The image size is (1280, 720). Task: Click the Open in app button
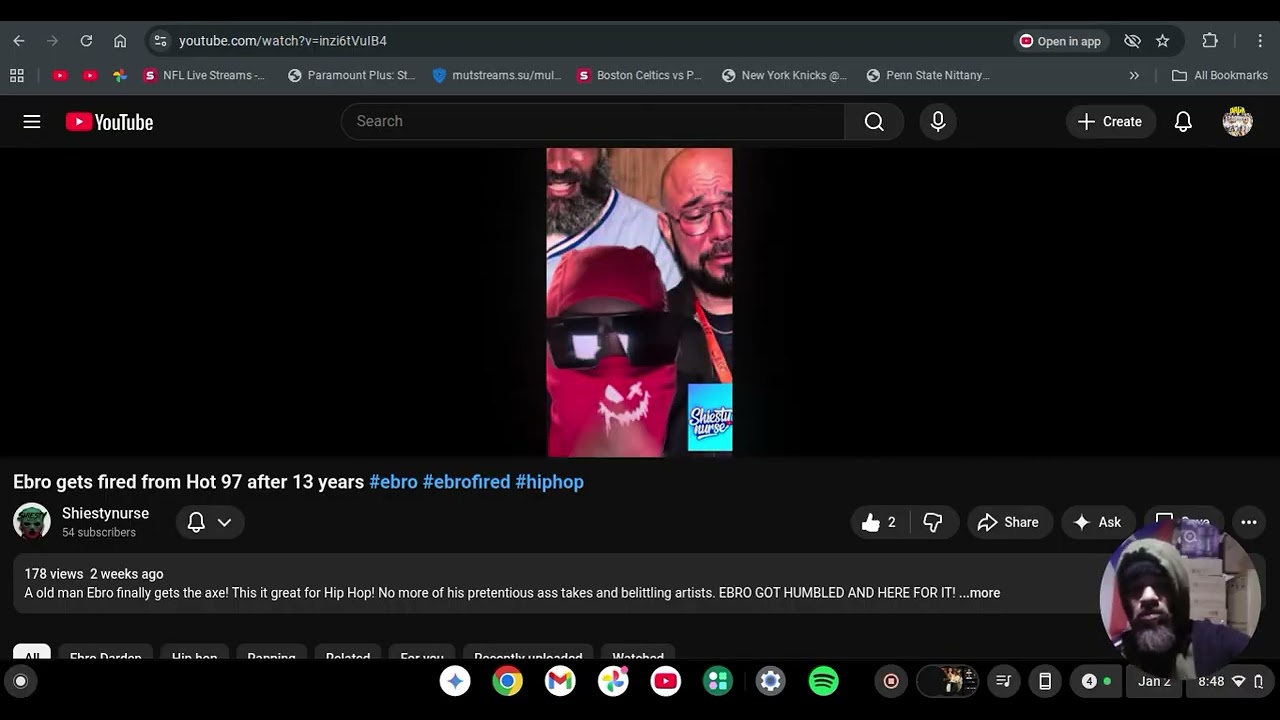pos(1060,41)
